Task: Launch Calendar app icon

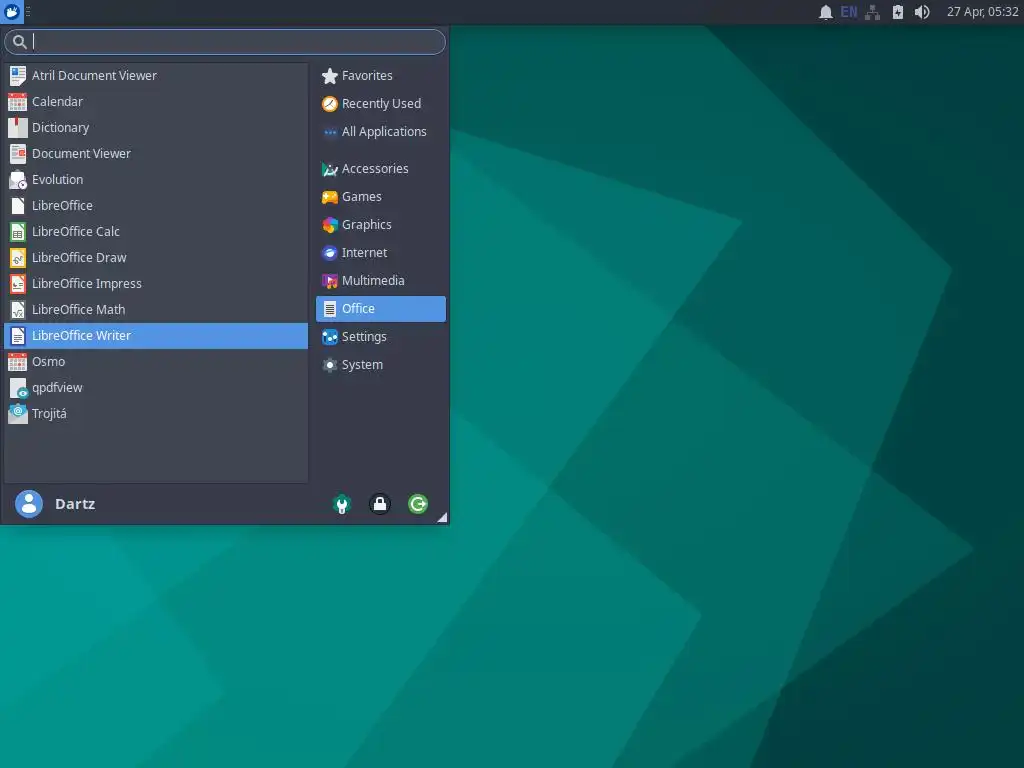Action: (x=18, y=102)
